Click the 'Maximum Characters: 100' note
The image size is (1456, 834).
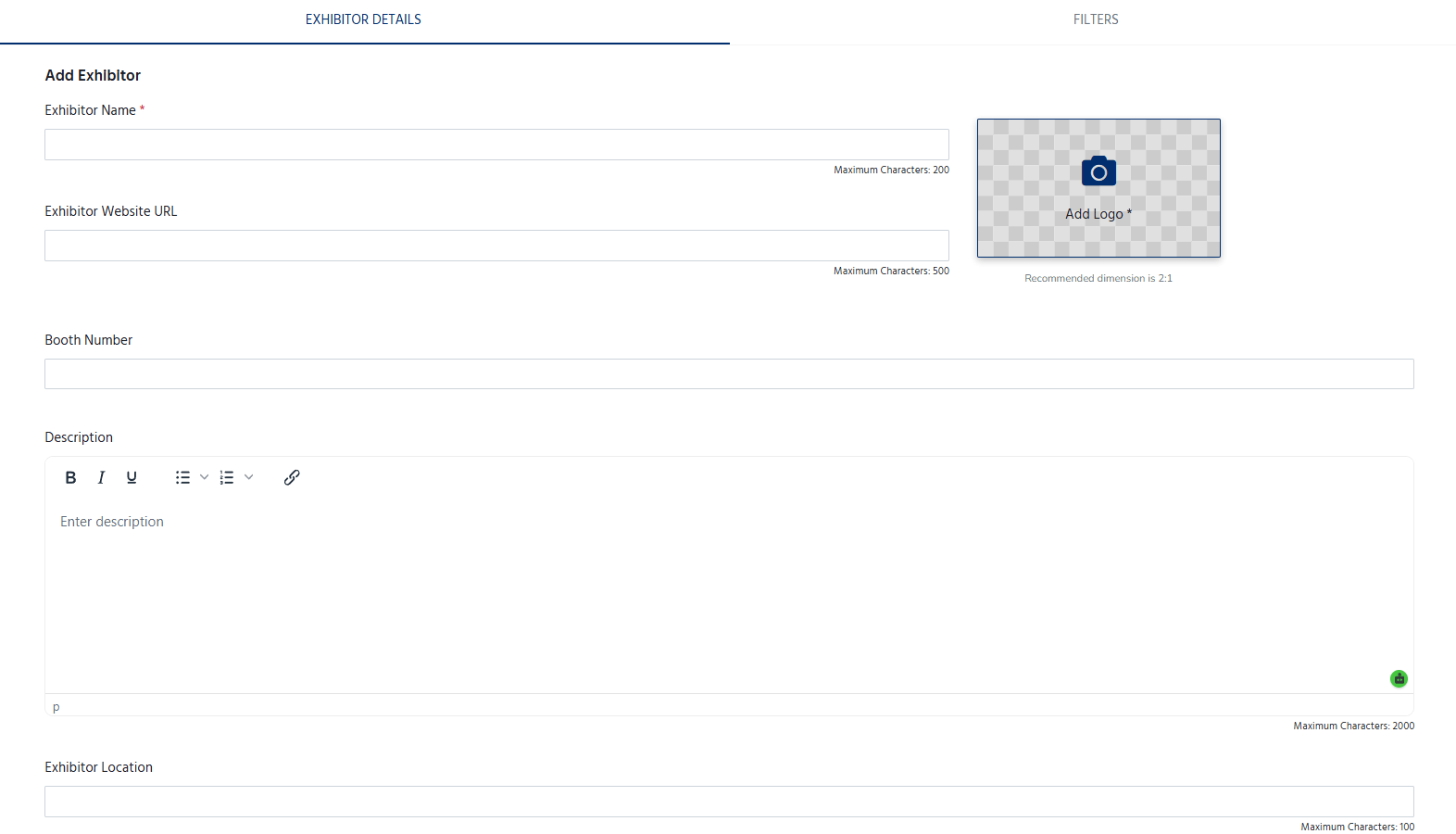coord(1357,827)
